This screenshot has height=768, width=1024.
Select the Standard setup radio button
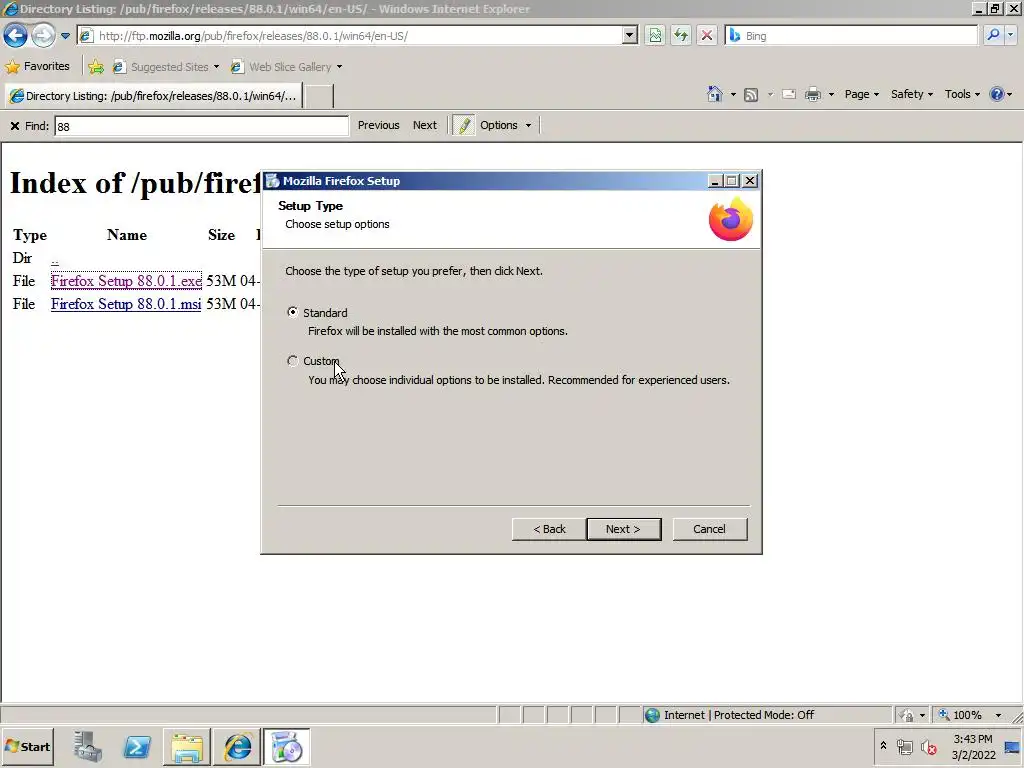tap(293, 312)
